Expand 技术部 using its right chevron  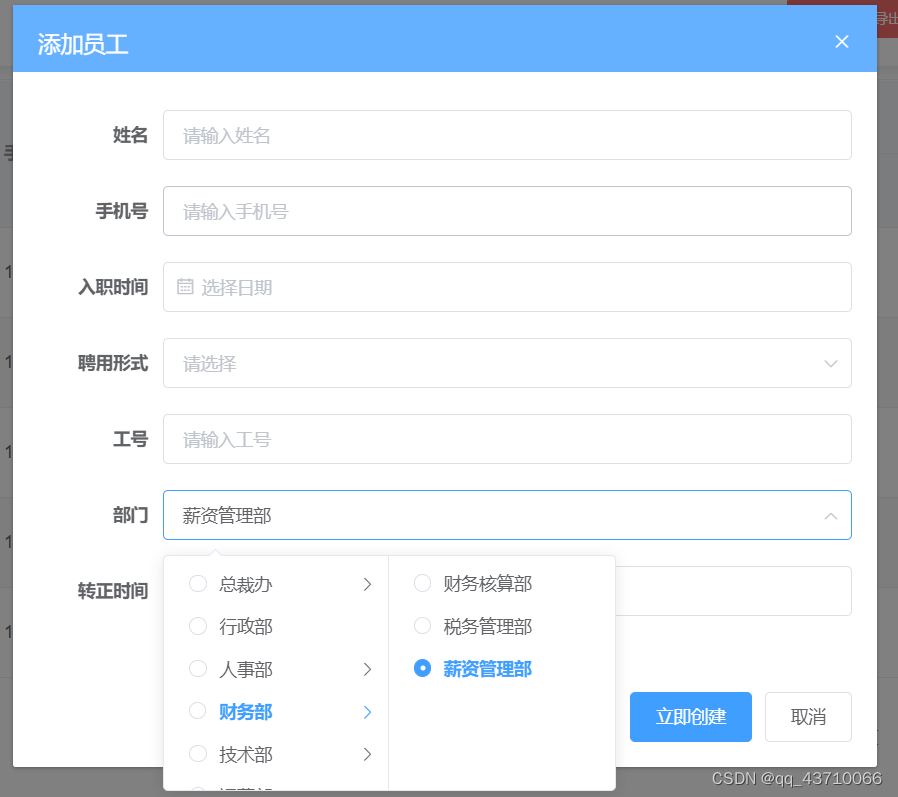[368, 754]
